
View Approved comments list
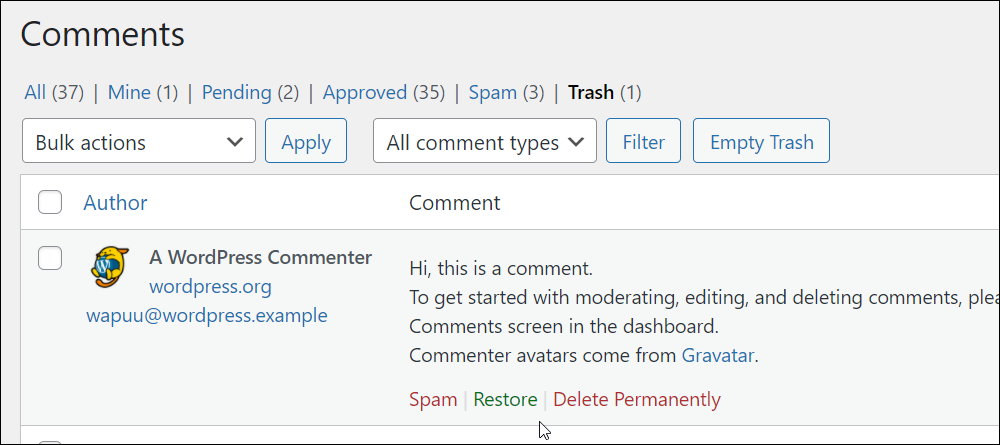click(365, 92)
